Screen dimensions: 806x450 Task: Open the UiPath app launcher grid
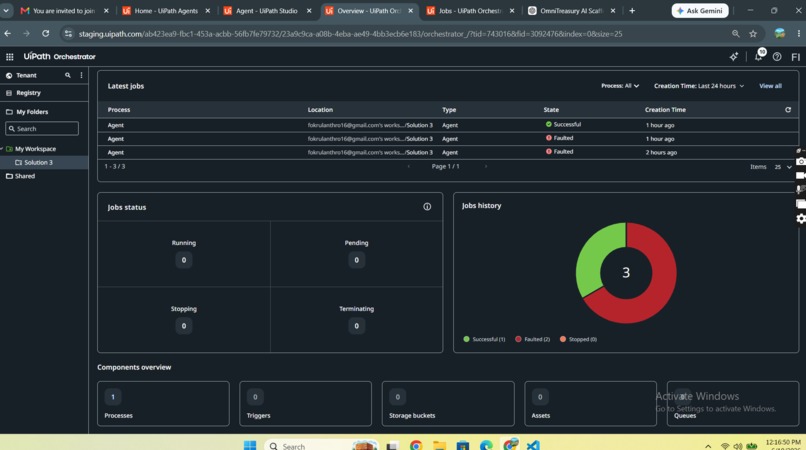pyautogui.click(x=9, y=57)
